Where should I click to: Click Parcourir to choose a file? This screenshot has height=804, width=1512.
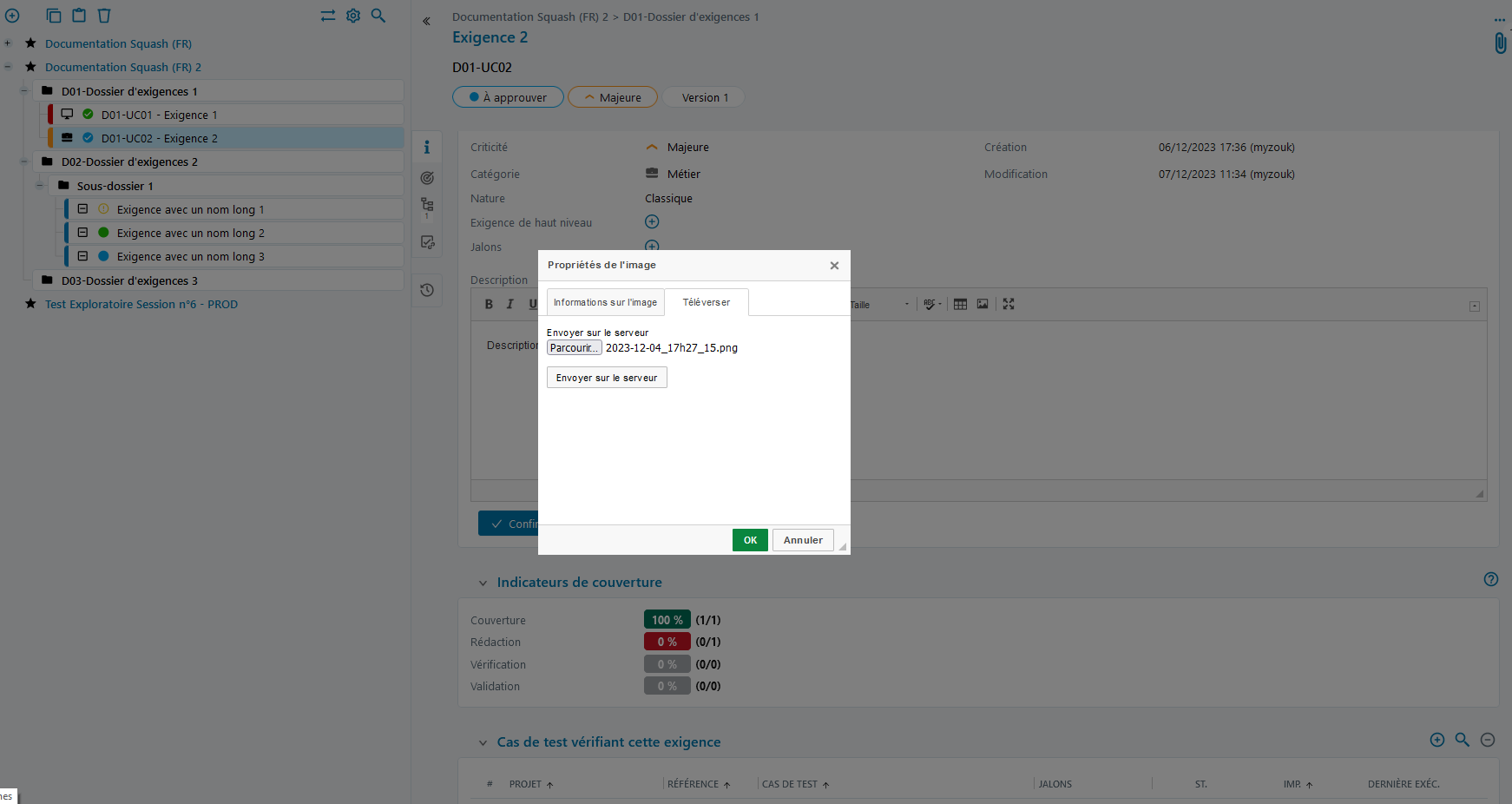[x=574, y=348]
